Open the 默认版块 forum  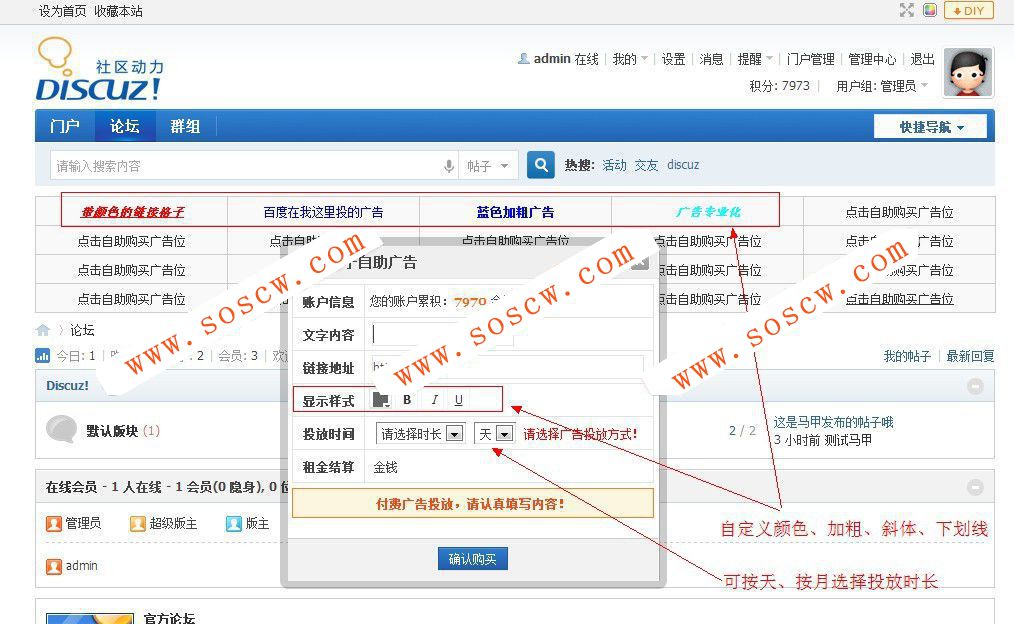coord(113,431)
